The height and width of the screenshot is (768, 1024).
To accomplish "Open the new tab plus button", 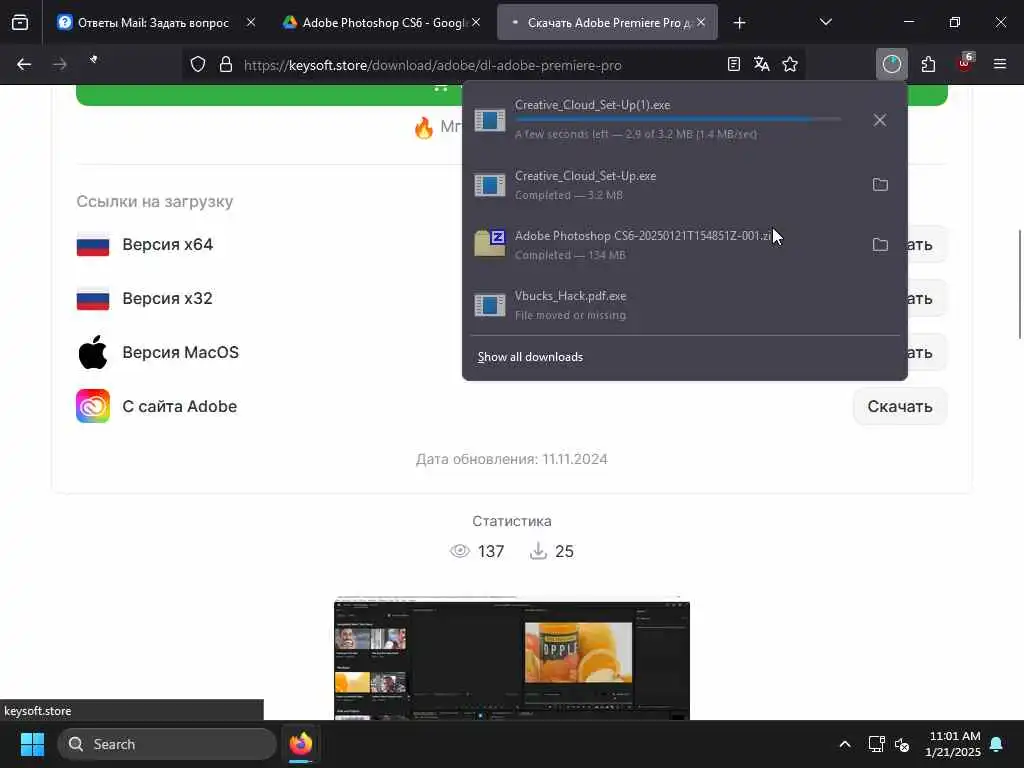I will (x=739, y=23).
